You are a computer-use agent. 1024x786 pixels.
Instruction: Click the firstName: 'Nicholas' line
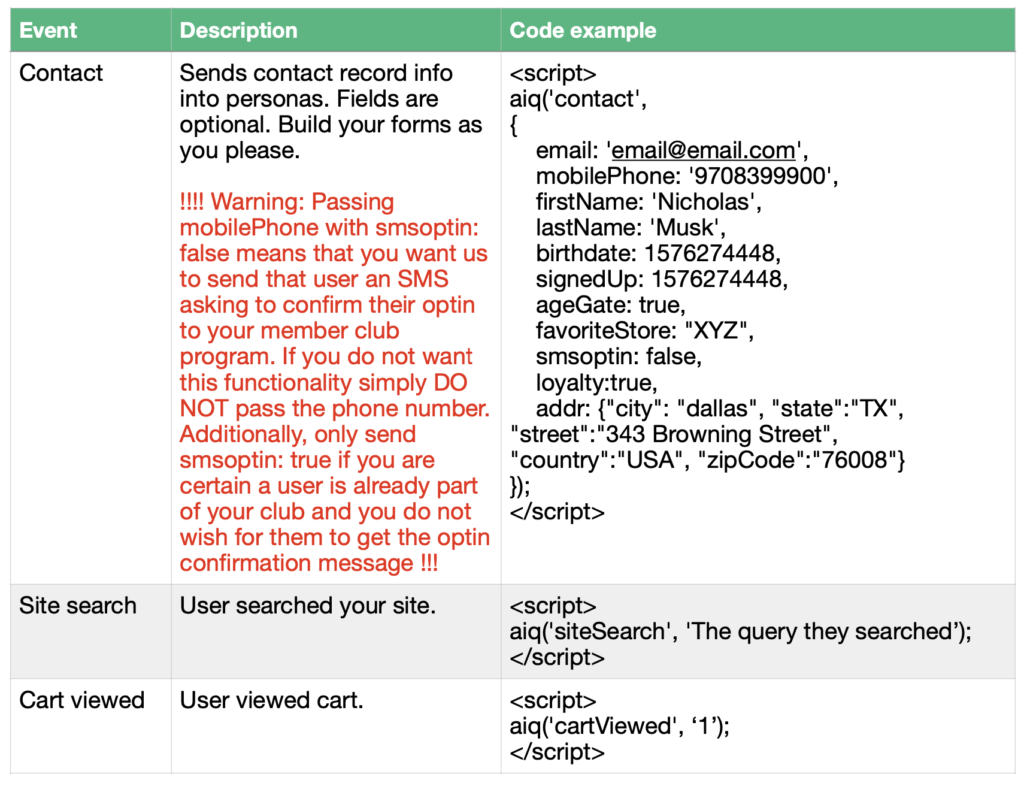pos(648,202)
